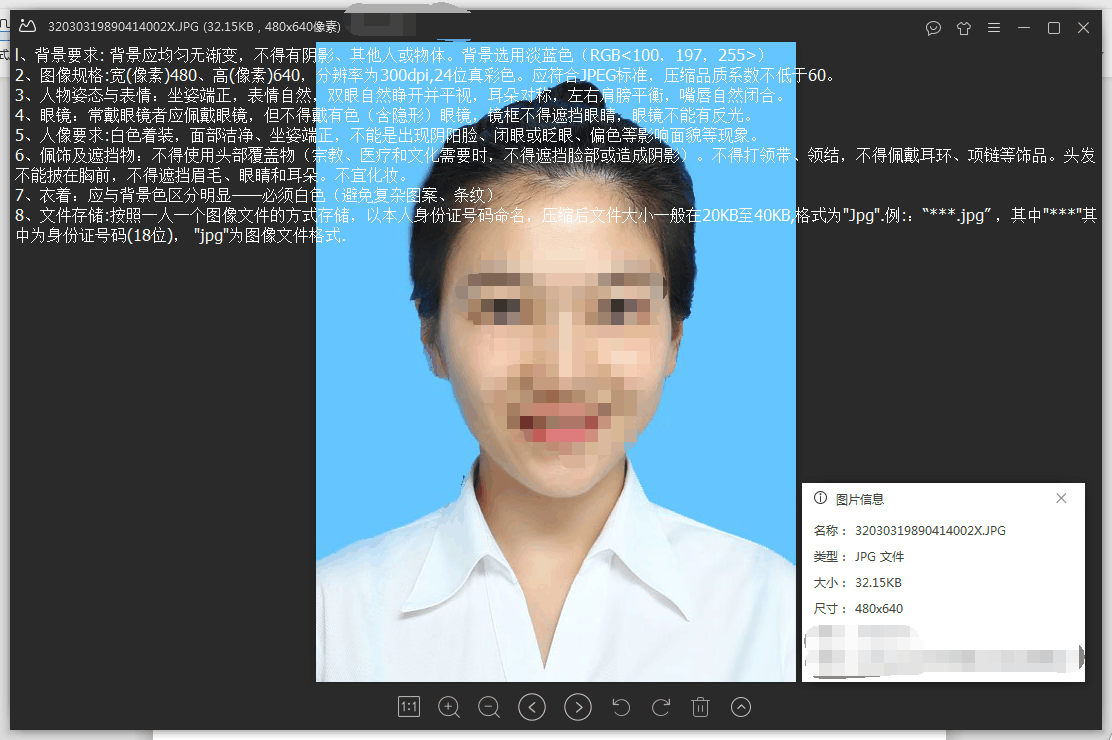Zoom in with the magnifier plus icon

449,707
